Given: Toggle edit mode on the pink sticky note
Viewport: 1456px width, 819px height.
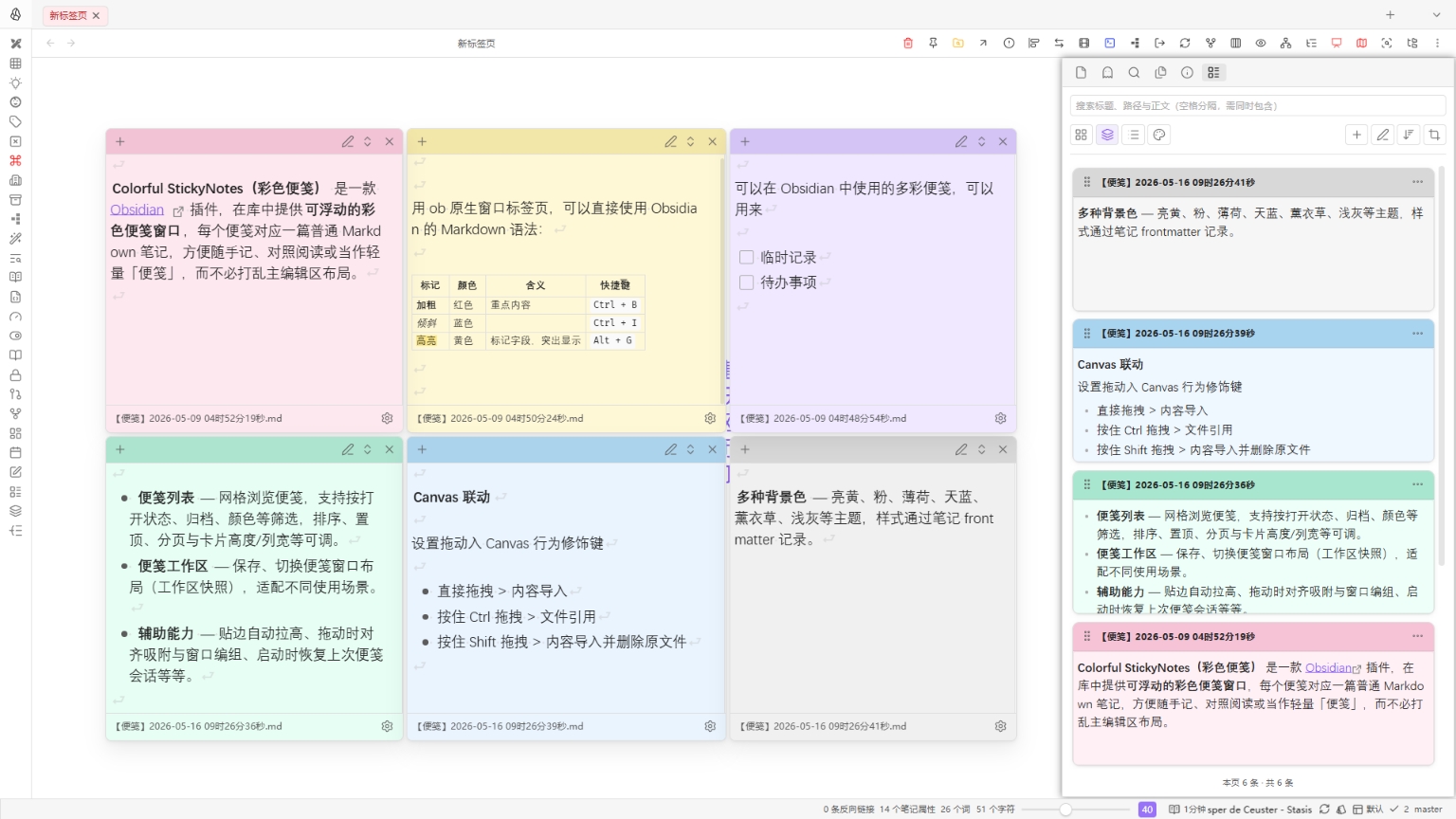Looking at the screenshot, I should pyautogui.click(x=348, y=141).
